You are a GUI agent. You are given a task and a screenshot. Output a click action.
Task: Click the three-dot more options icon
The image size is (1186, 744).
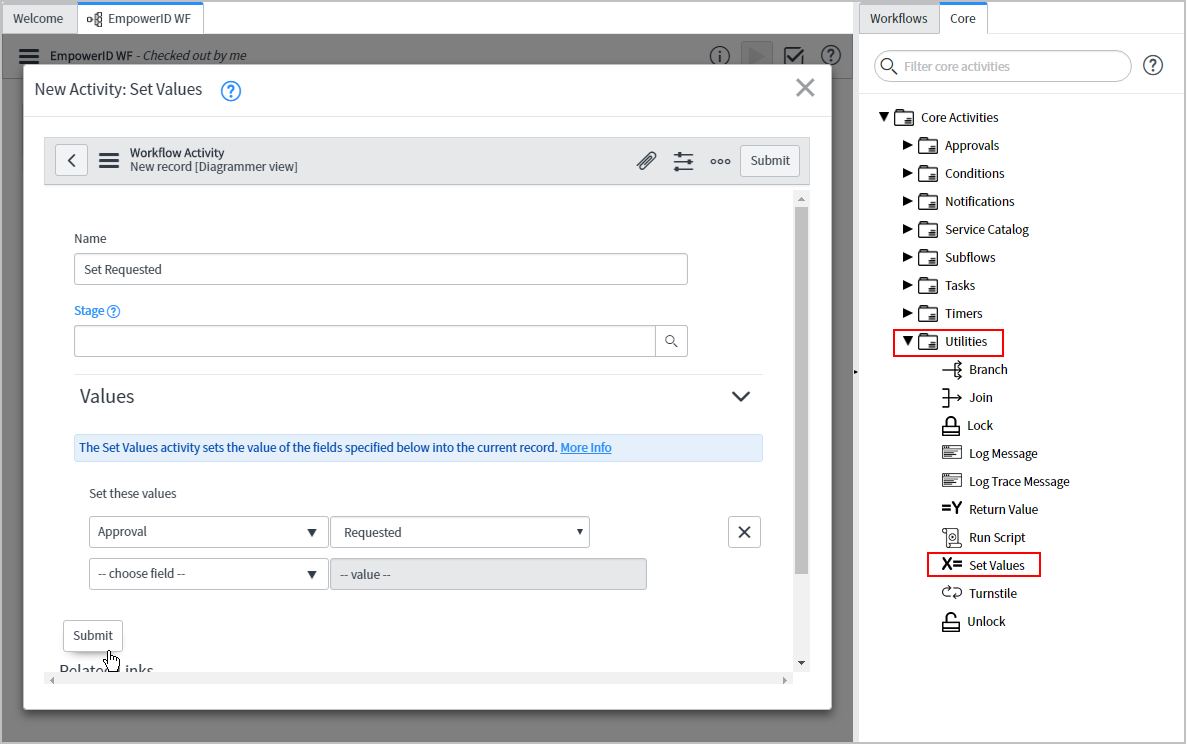click(x=720, y=161)
